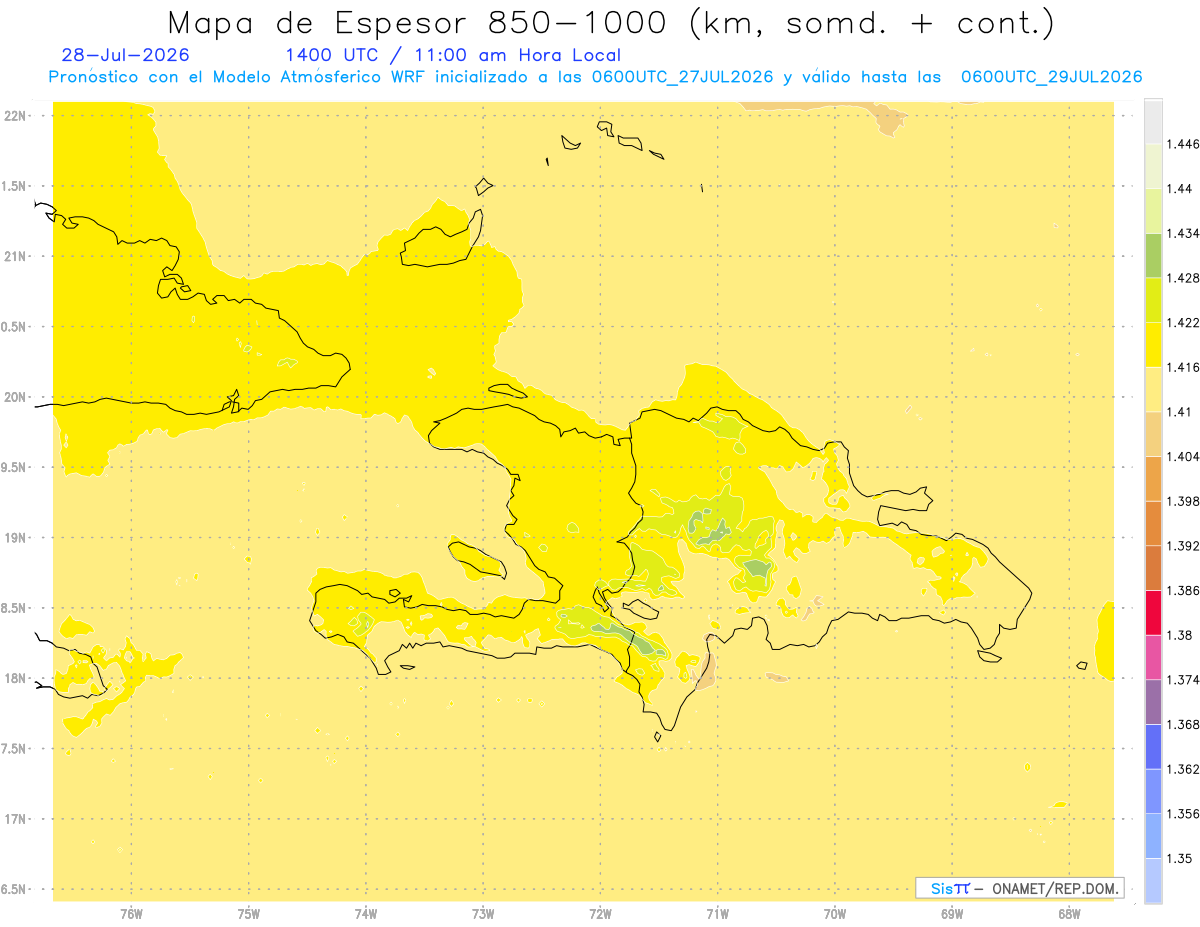The image size is (1200, 927).
Task: Click the '71W' longitude label
Action: click(718, 913)
